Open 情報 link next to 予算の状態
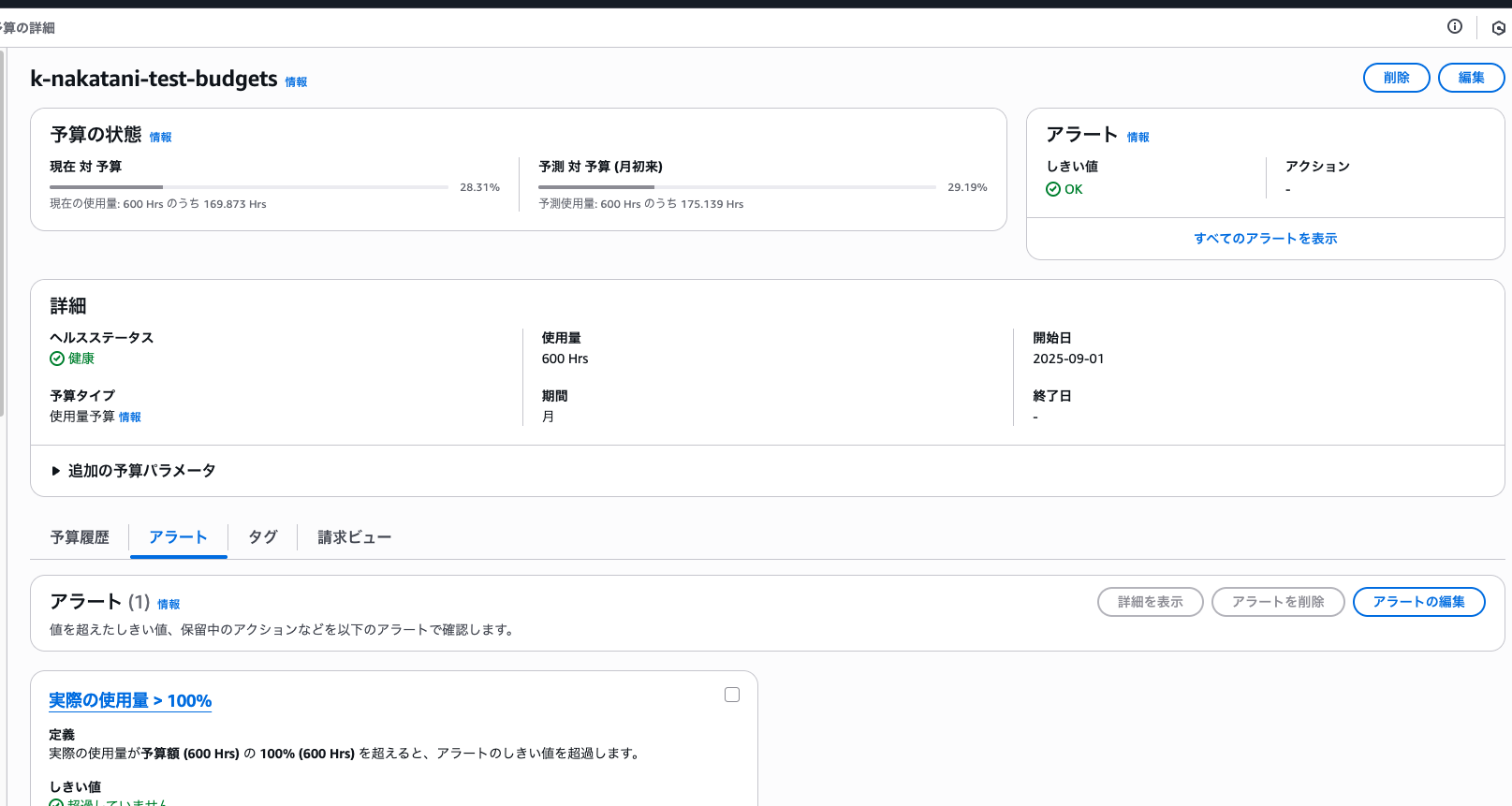The width and height of the screenshot is (1512, 806). pyautogui.click(x=160, y=138)
